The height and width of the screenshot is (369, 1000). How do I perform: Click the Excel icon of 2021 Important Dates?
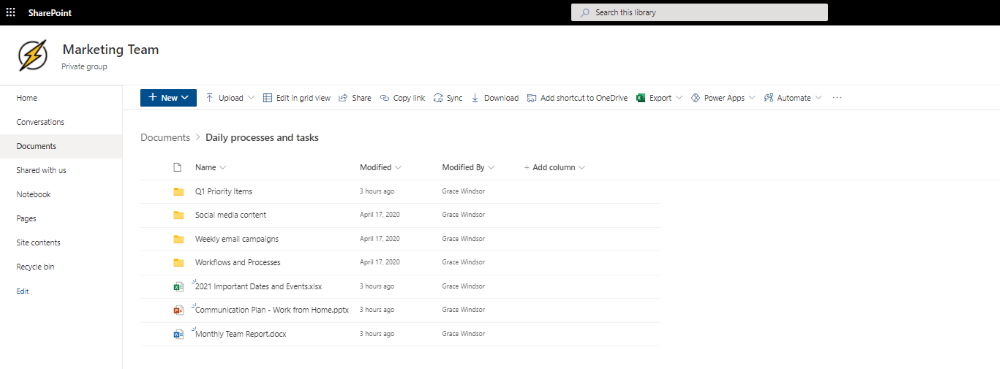[x=179, y=287]
